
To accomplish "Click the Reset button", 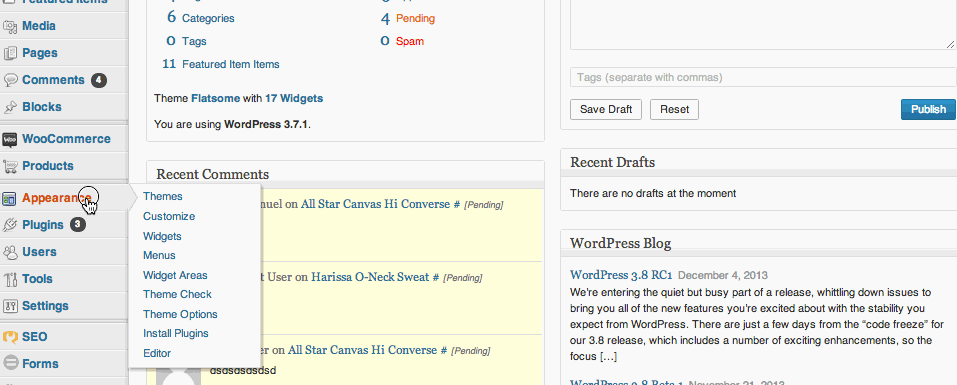I will pos(674,109).
